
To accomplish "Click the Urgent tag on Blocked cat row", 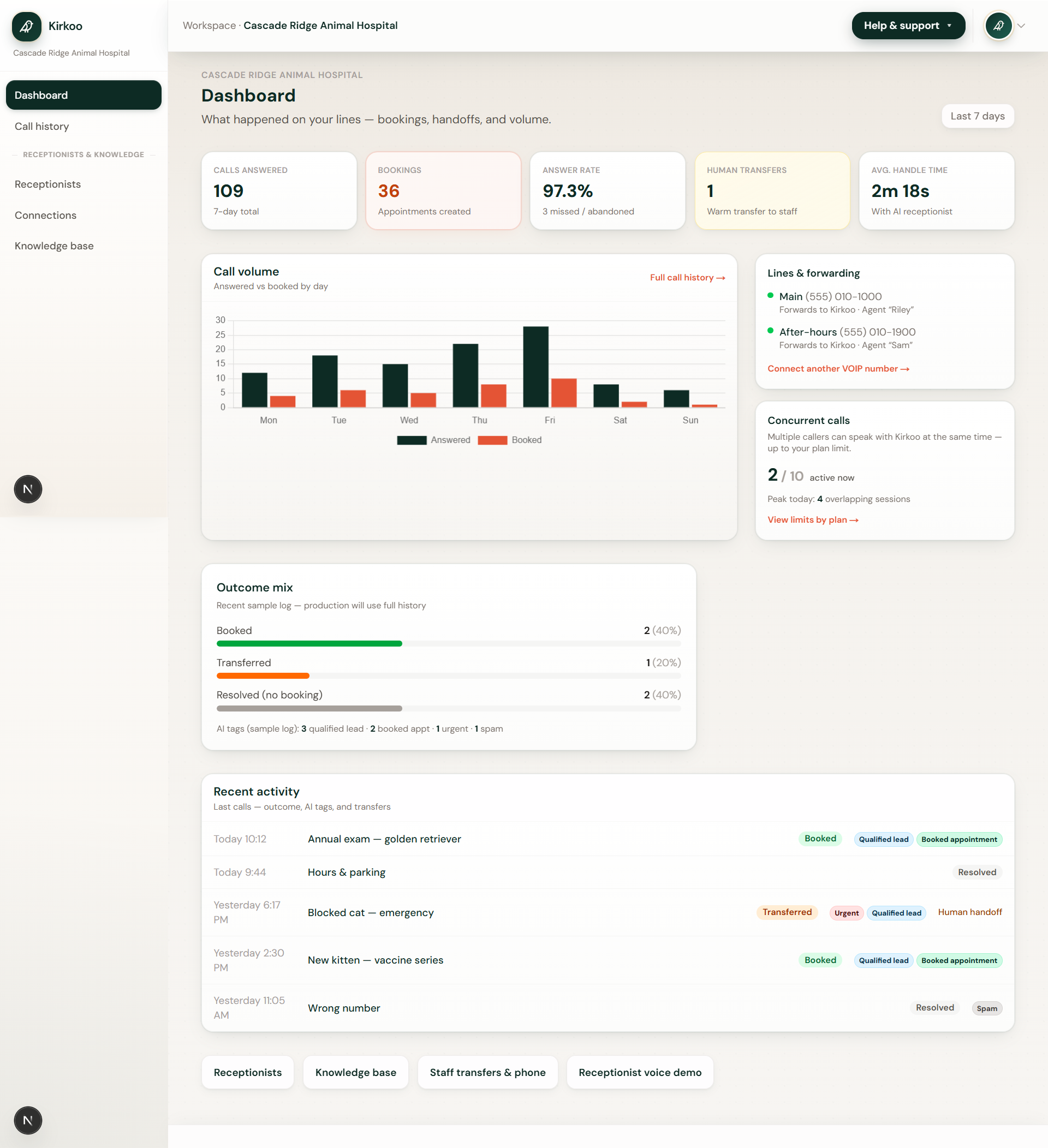I will coord(847,913).
